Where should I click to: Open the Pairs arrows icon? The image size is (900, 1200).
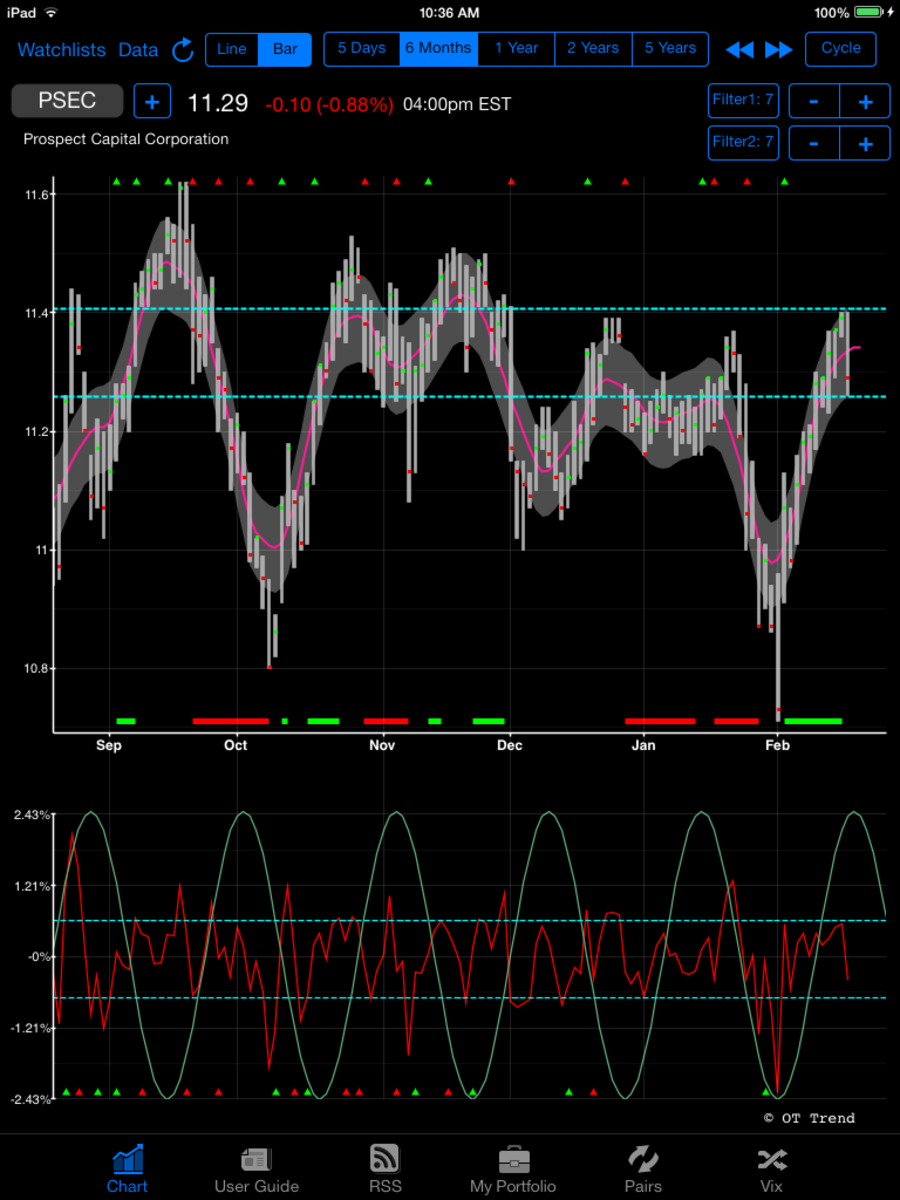tap(643, 1160)
